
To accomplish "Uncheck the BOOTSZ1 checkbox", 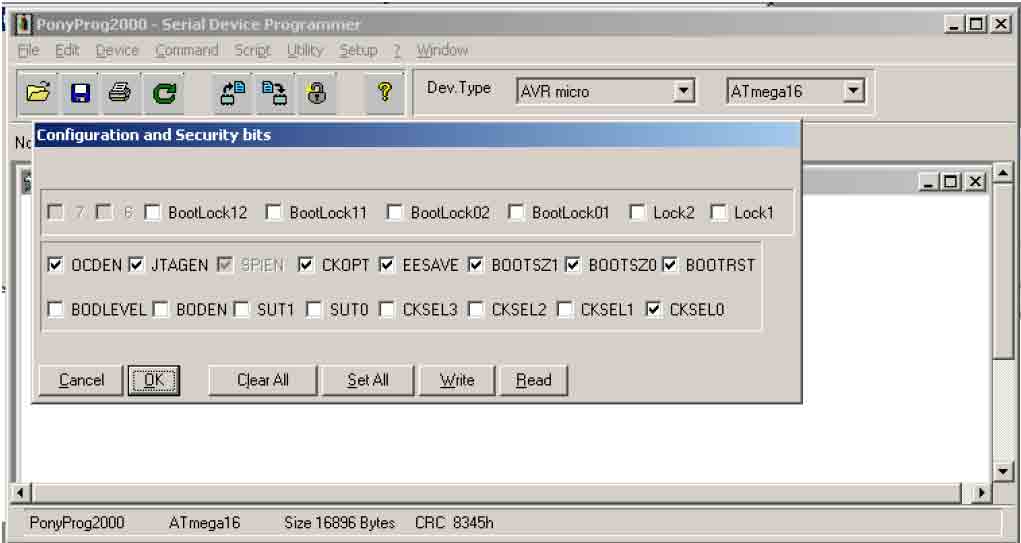I will click(476, 265).
